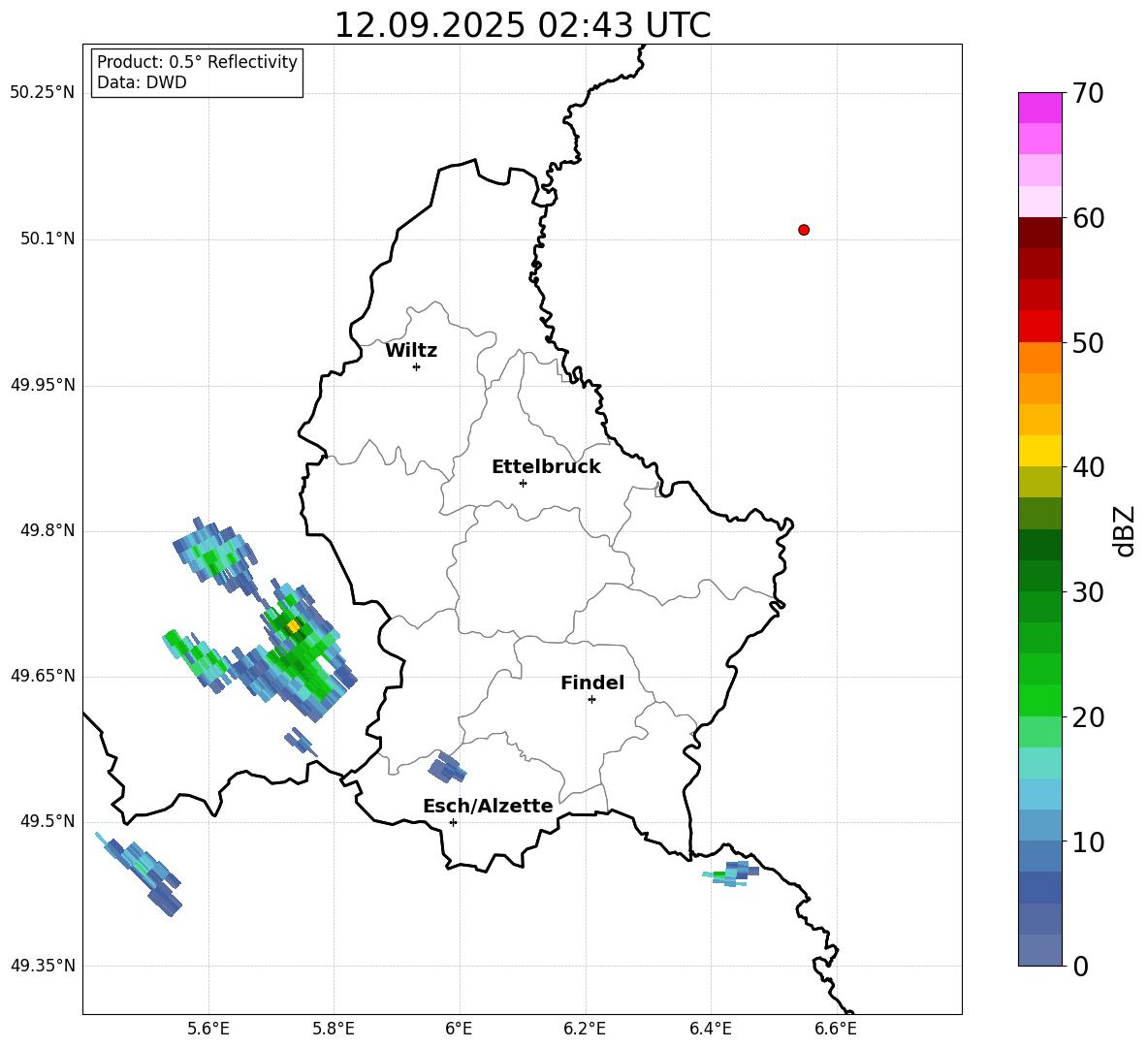Click the colorbar value 40
This screenshot has height=1048, width=1148.
click(1089, 467)
